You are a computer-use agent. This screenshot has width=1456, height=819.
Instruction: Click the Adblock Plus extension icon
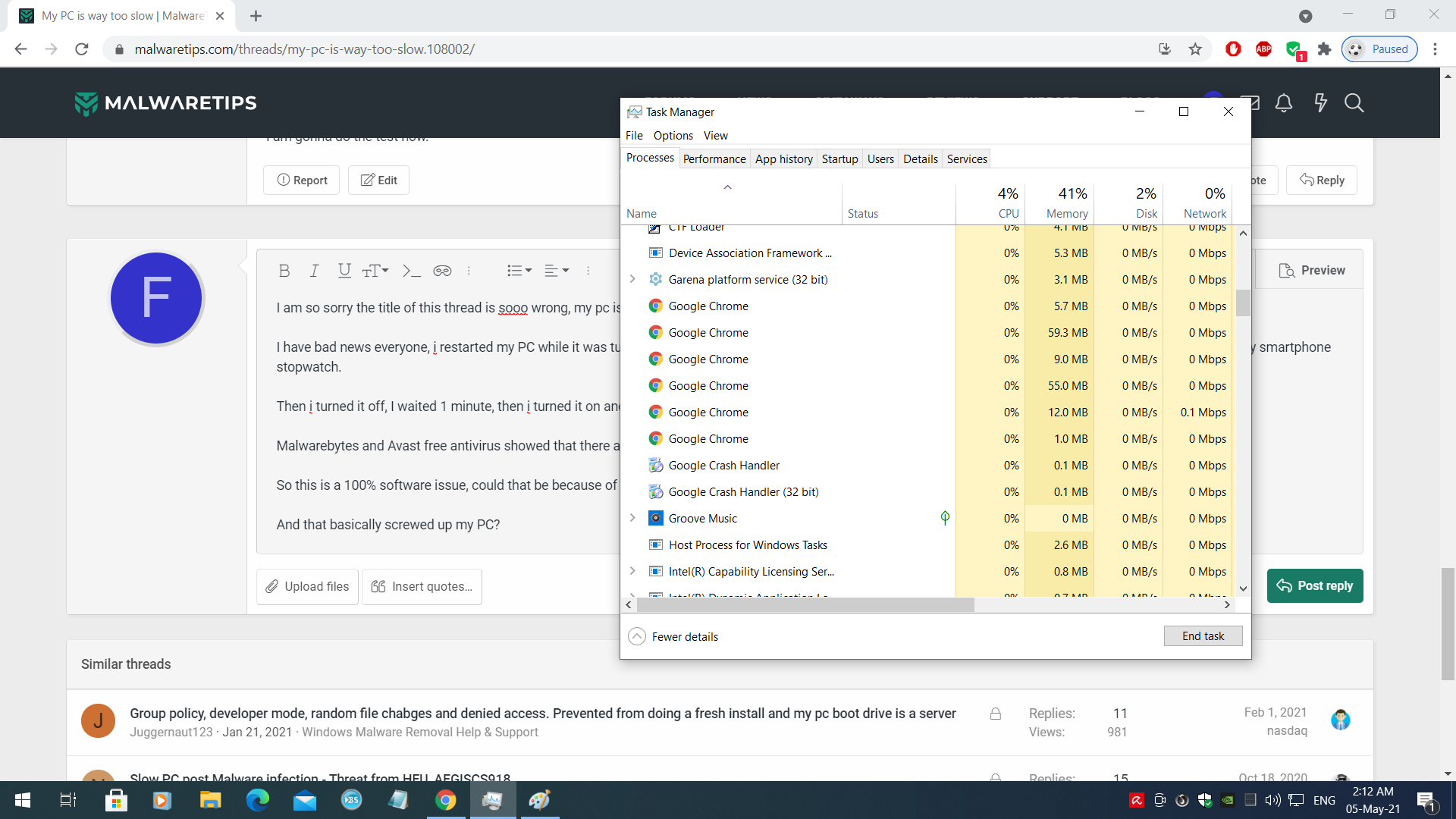tap(1263, 49)
